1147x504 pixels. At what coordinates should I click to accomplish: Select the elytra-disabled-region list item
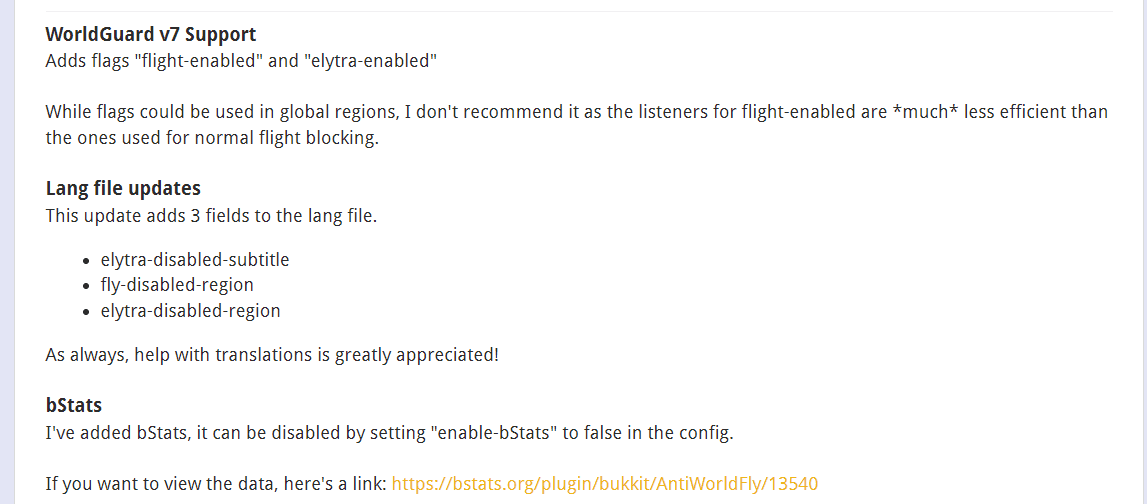tap(190, 311)
